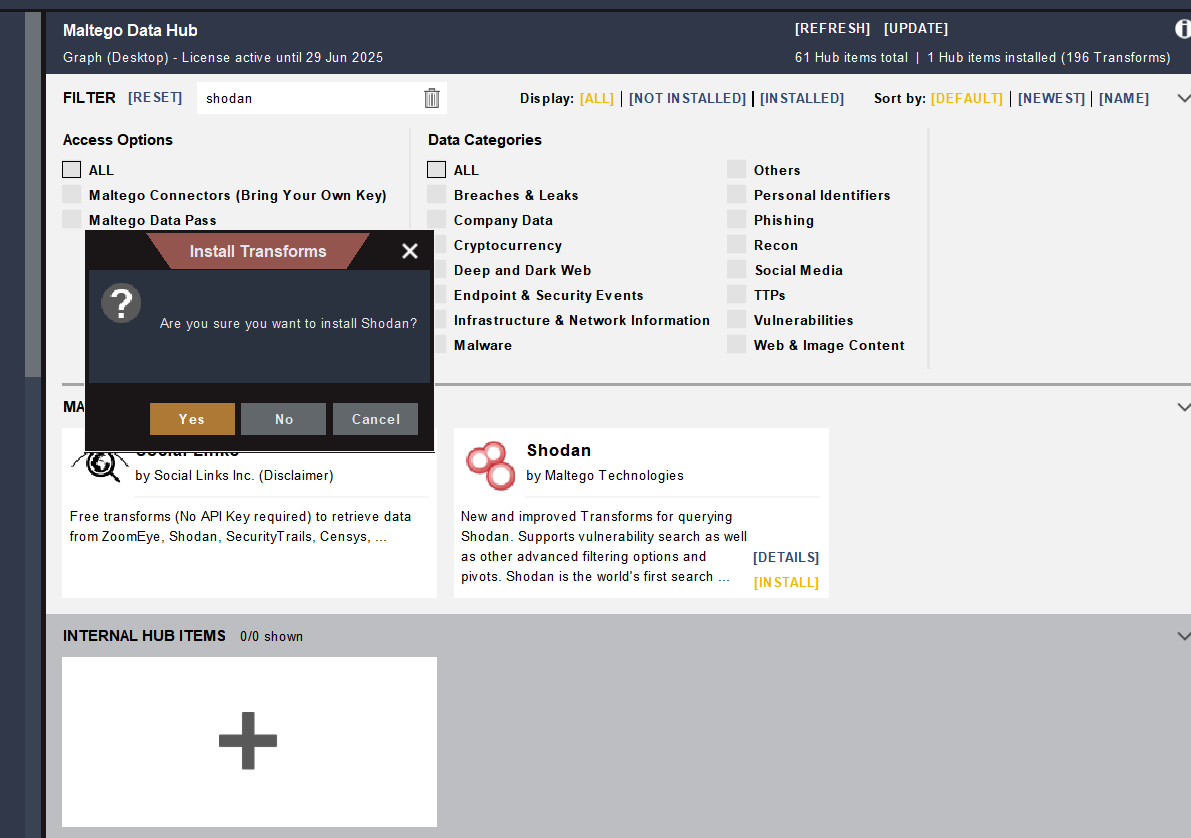
Task: Click the '0/0 shown' counter
Action: tap(271, 637)
